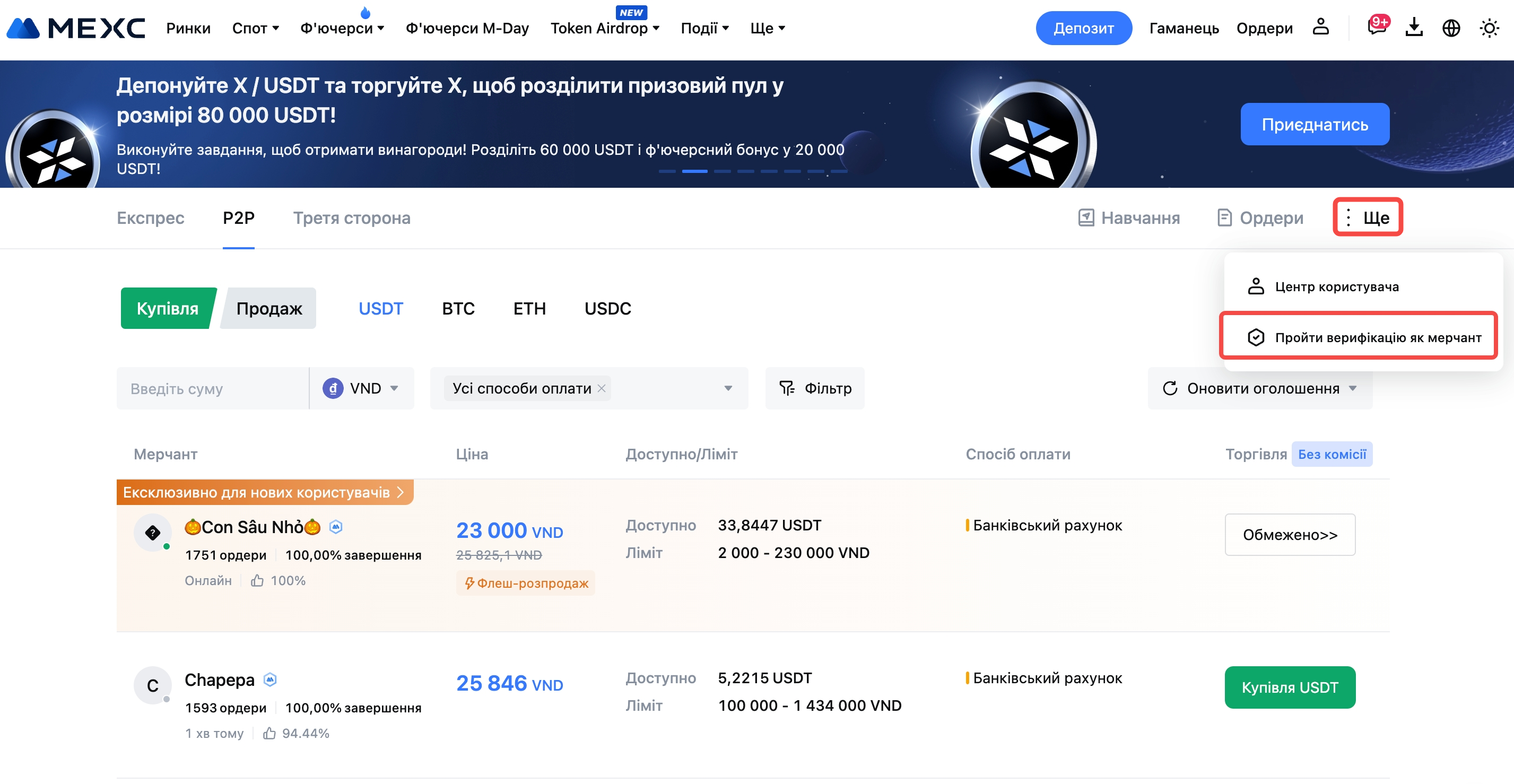Open the language globe icon
The width and height of the screenshot is (1514, 784).
(x=1450, y=28)
